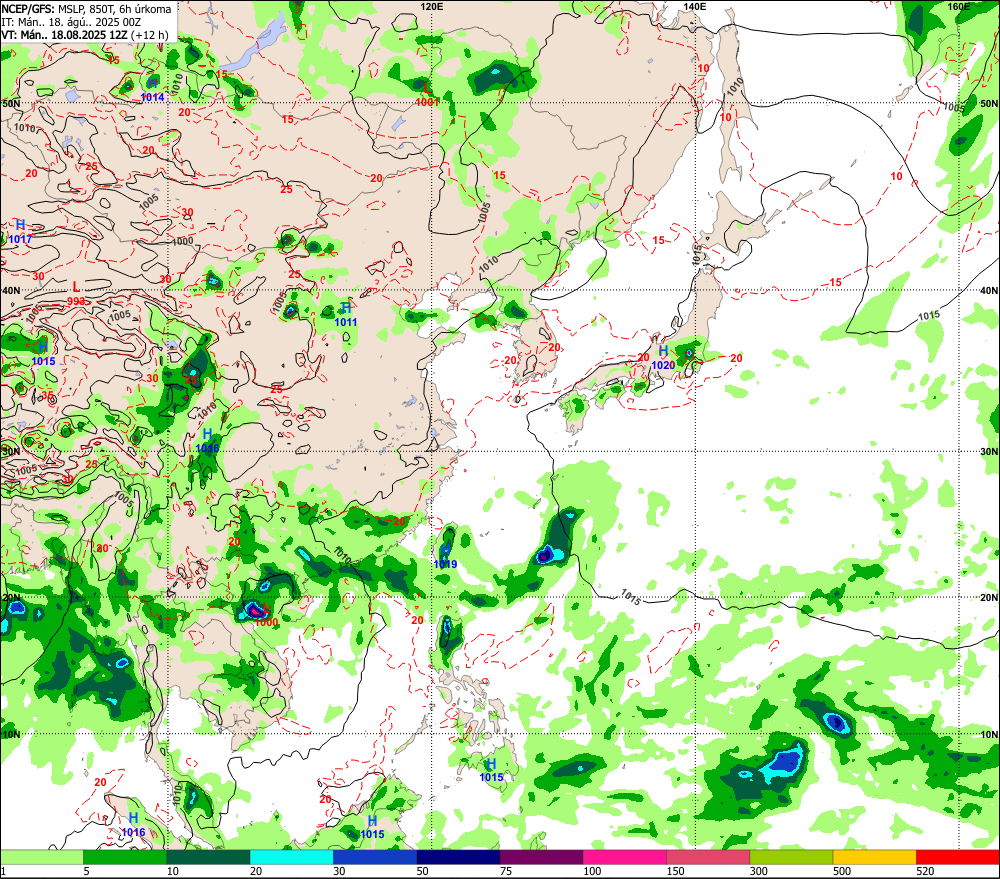Click the low marked L 993
The image size is (1000, 879).
coord(76,293)
